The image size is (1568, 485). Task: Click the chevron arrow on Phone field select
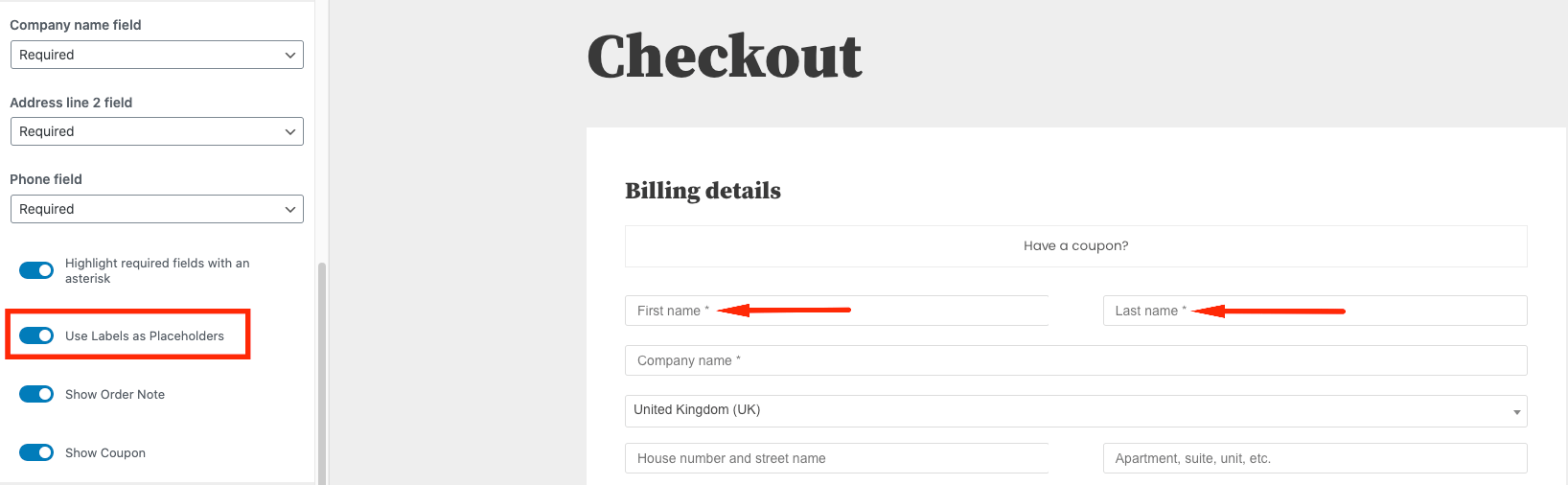(290, 209)
